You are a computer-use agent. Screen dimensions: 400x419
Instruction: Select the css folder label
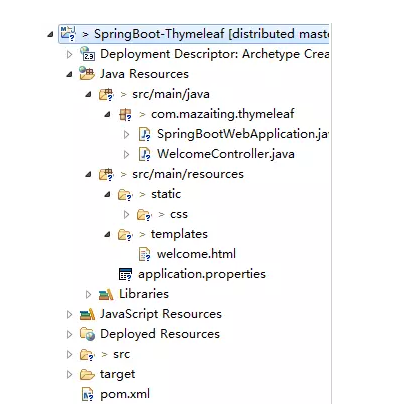179,215
